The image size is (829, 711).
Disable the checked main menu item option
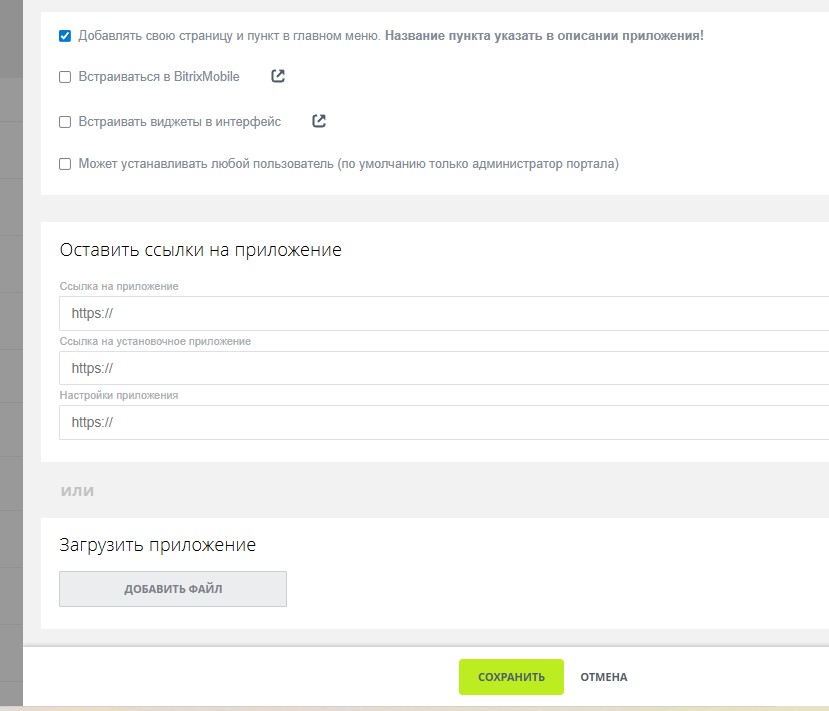[x=64, y=34]
